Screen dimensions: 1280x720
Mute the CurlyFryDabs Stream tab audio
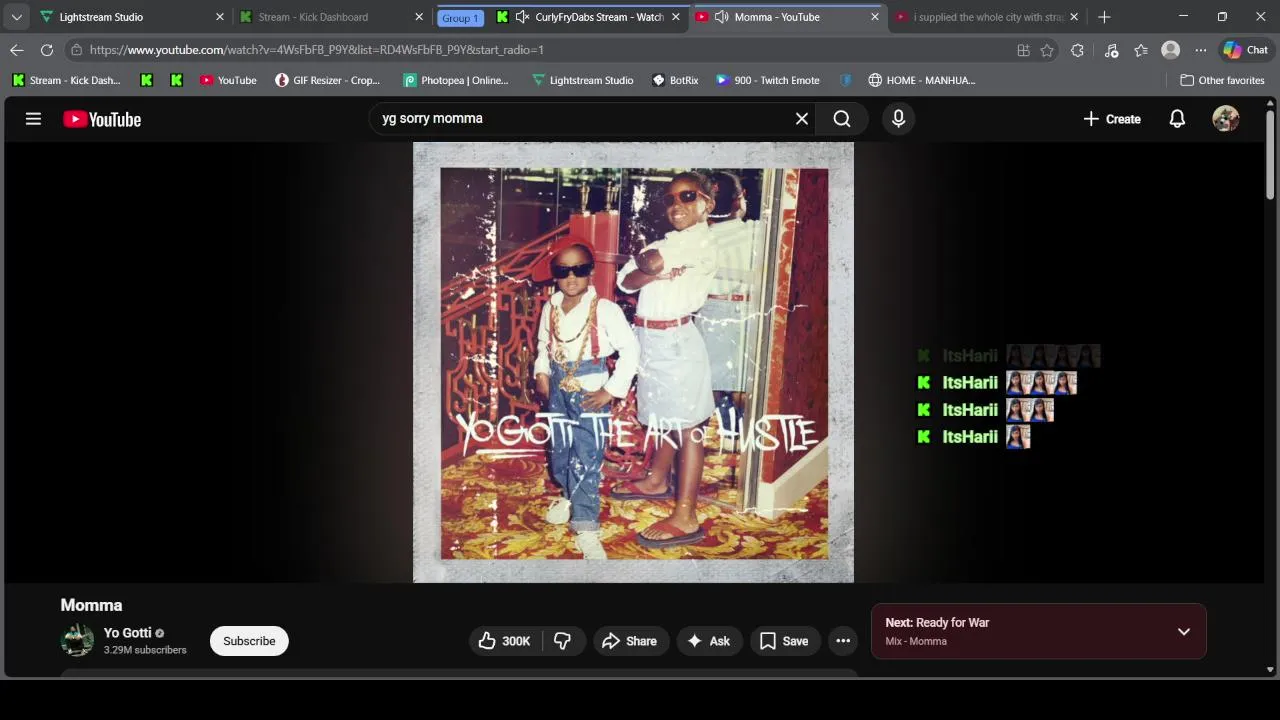click(x=522, y=17)
